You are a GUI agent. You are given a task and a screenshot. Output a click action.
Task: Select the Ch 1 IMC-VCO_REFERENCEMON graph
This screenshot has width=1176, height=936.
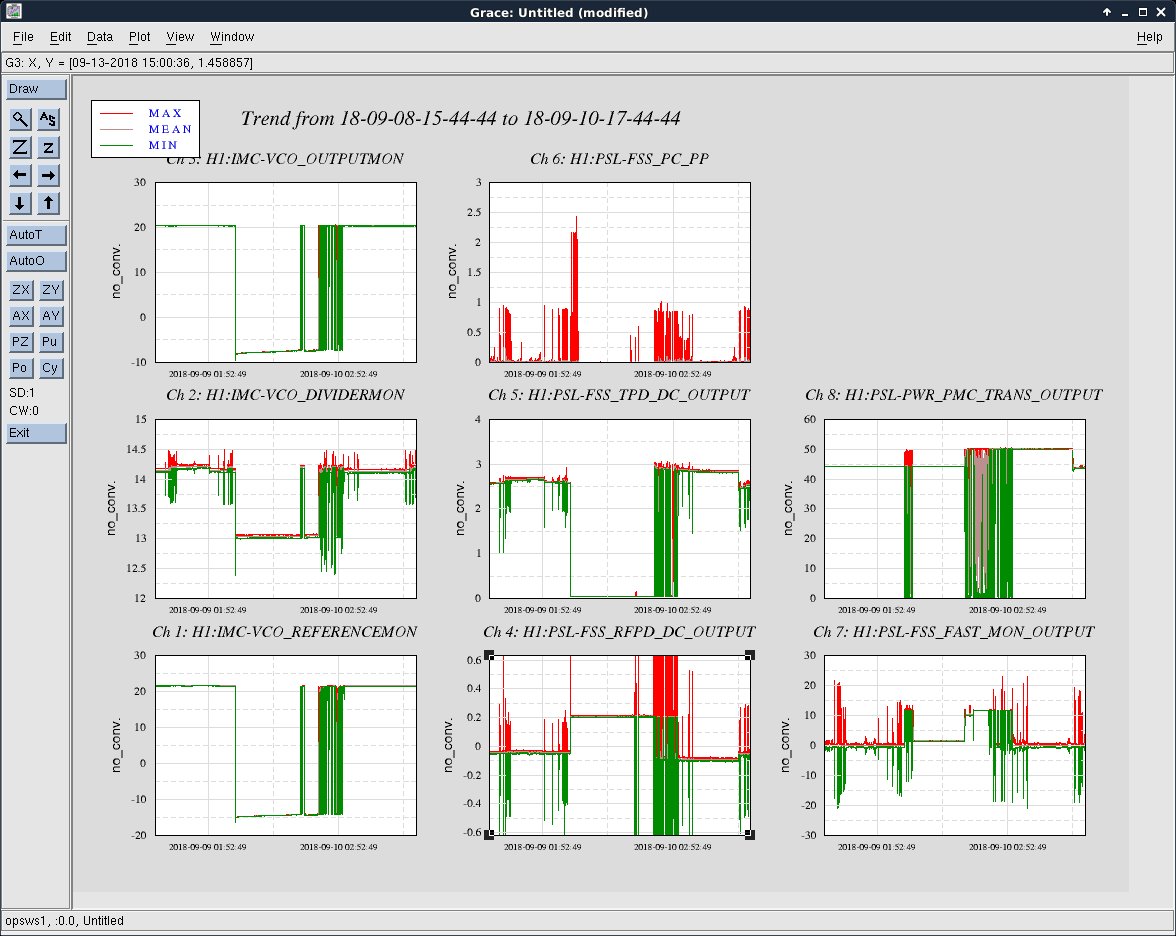[x=286, y=745]
